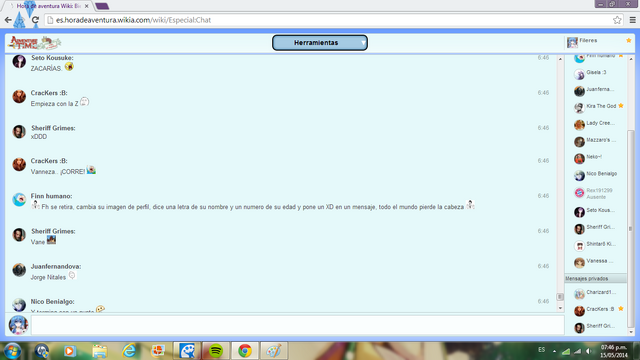Open a new browser tab
640x360 pixels.
pos(102,6)
